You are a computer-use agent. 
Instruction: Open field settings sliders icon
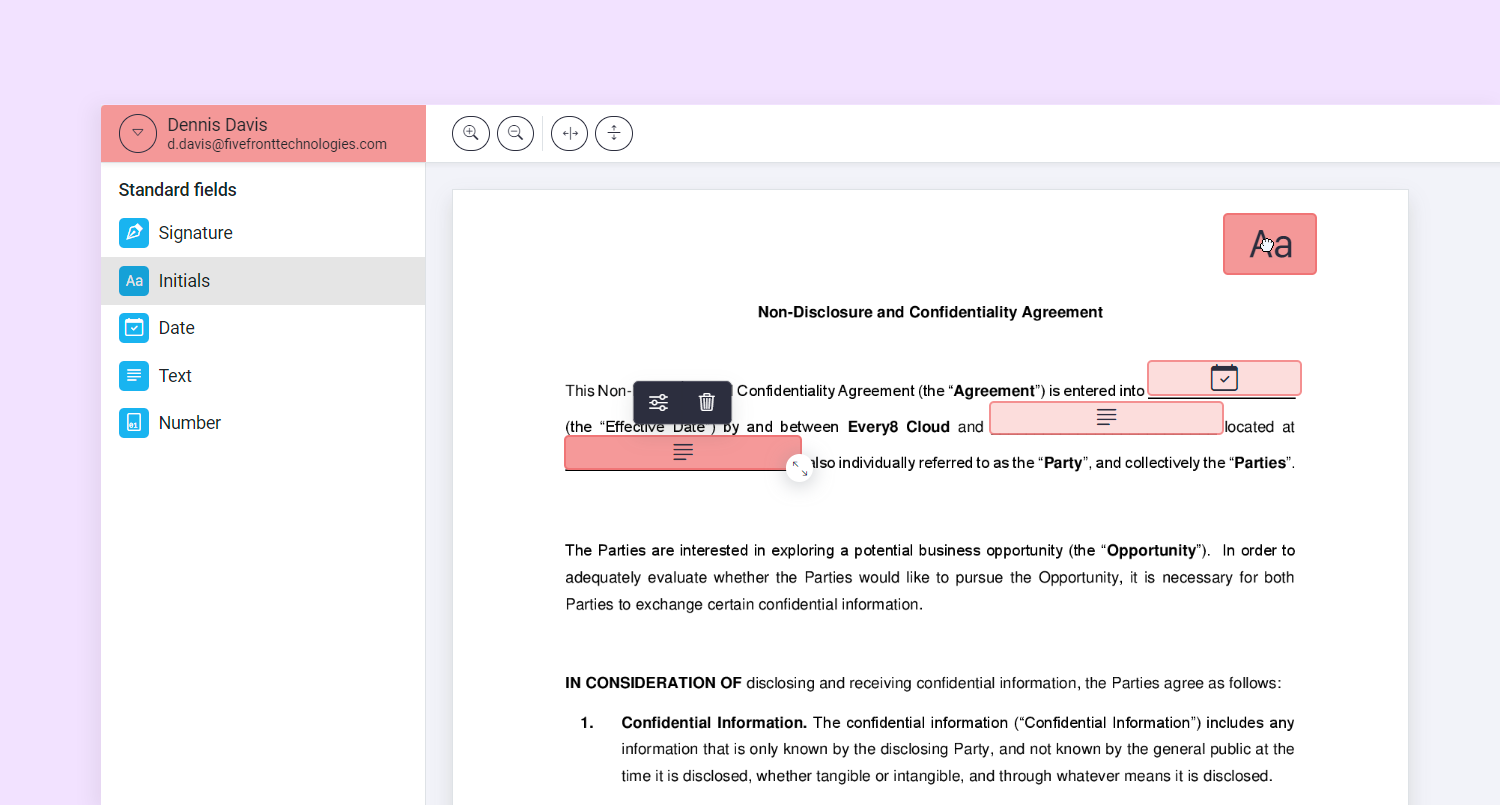click(x=658, y=402)
